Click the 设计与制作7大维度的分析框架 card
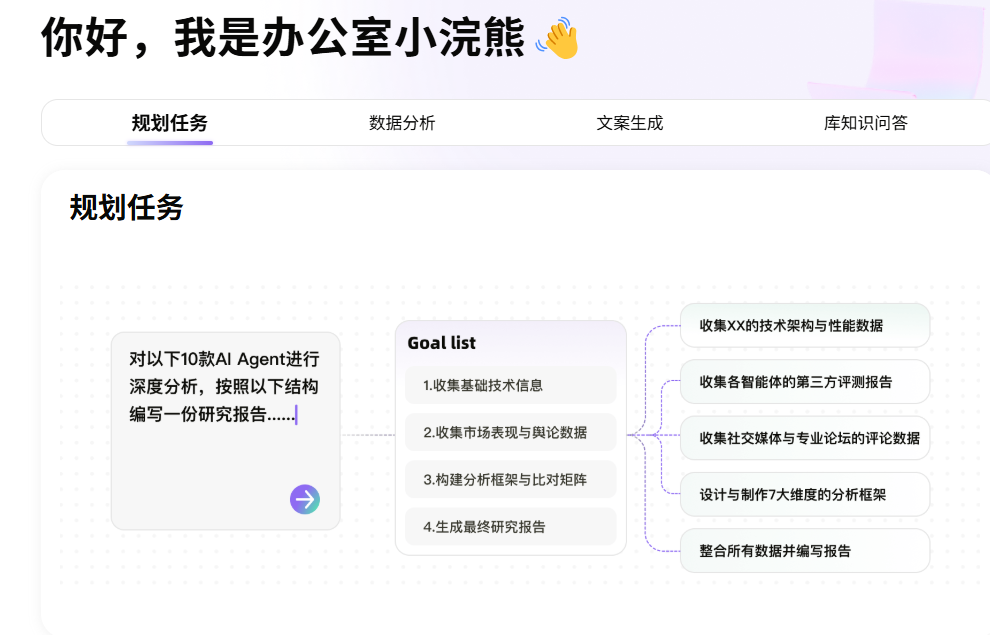The width and height of the screenshot is (990, 635). (x=805, y=494)
